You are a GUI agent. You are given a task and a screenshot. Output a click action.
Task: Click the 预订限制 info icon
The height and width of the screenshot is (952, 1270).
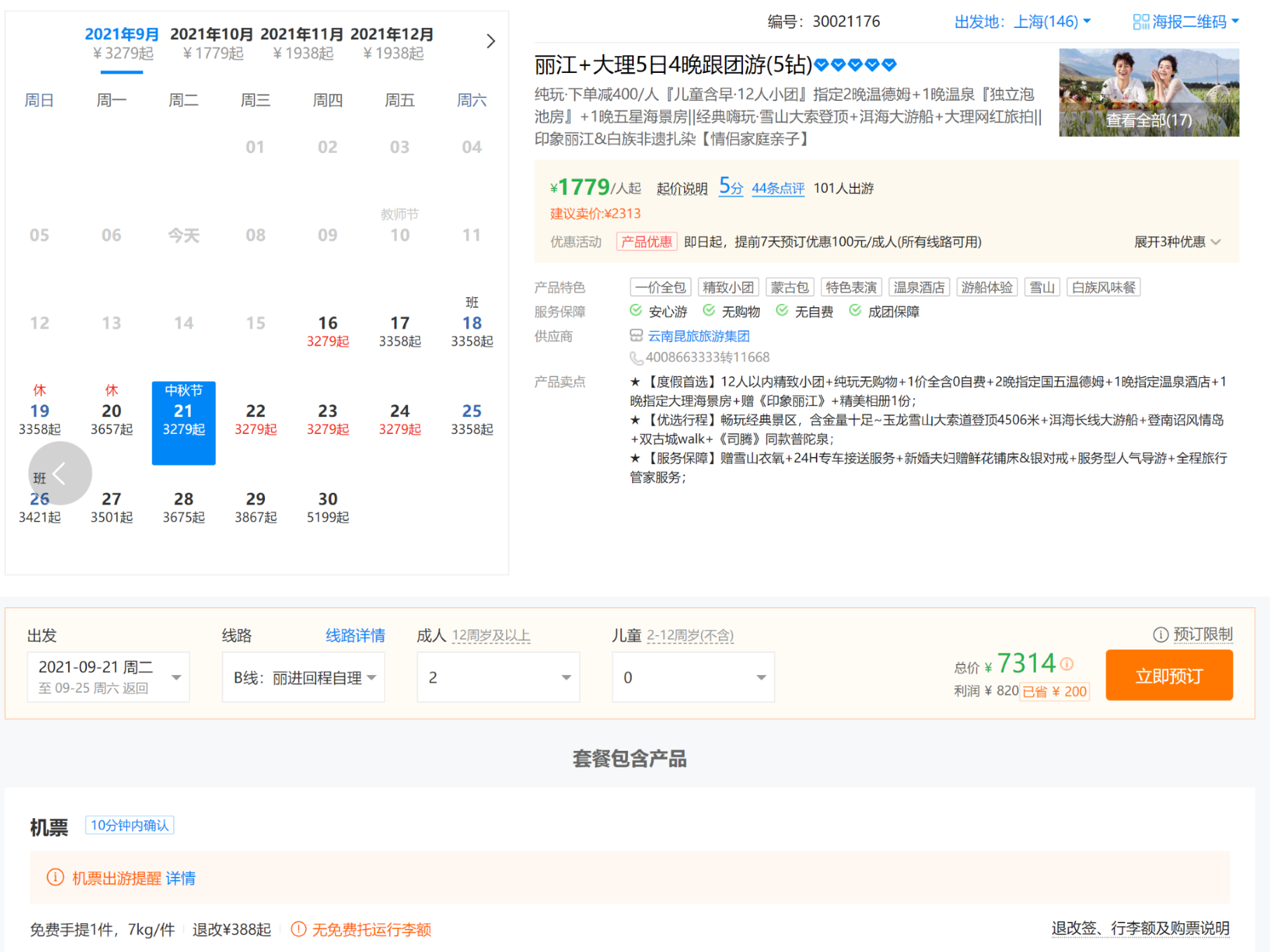click(x=1161, y=634)
